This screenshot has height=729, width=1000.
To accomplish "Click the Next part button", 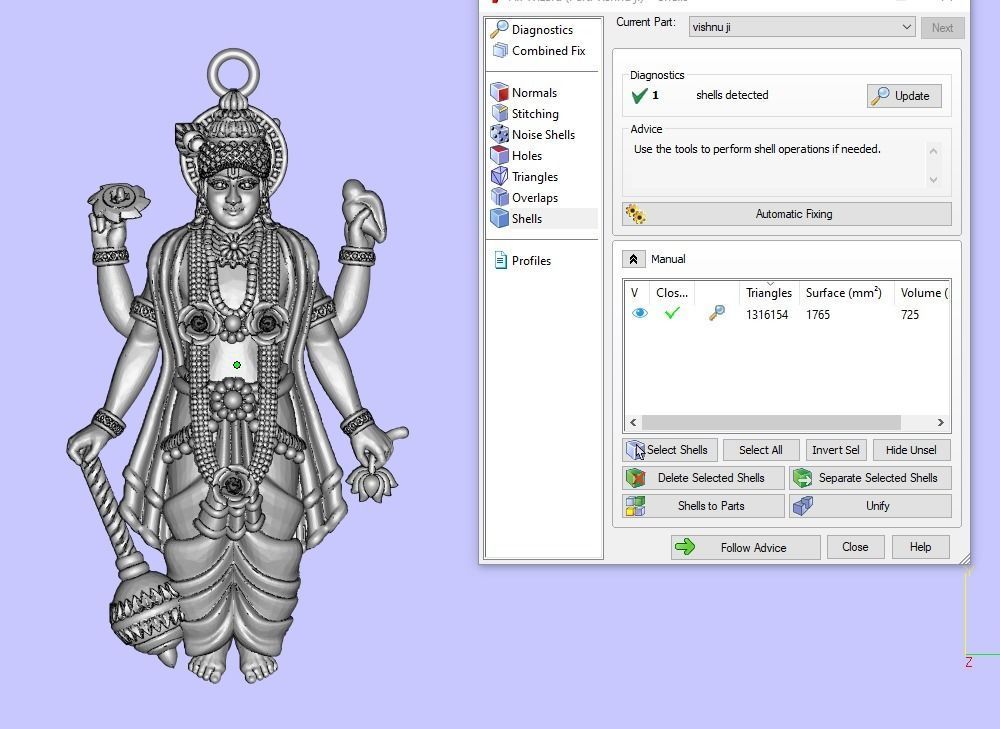I will [x=942, y=27].
